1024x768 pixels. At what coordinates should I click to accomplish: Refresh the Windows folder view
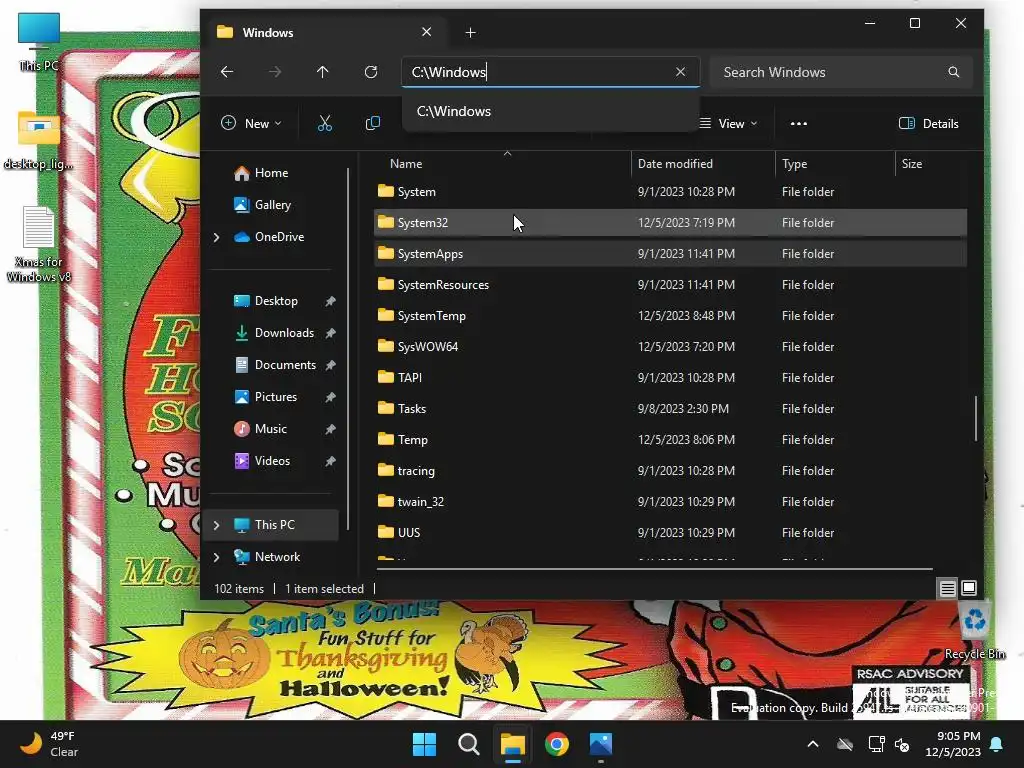371,72
